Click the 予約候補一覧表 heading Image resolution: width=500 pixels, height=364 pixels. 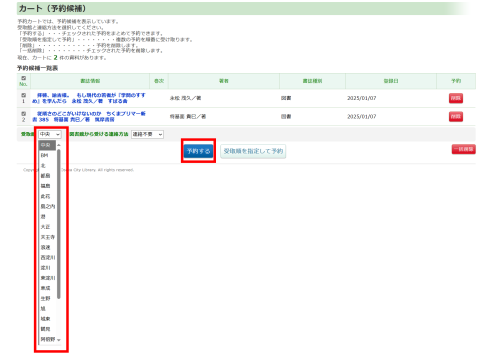[x=38, y=68]
